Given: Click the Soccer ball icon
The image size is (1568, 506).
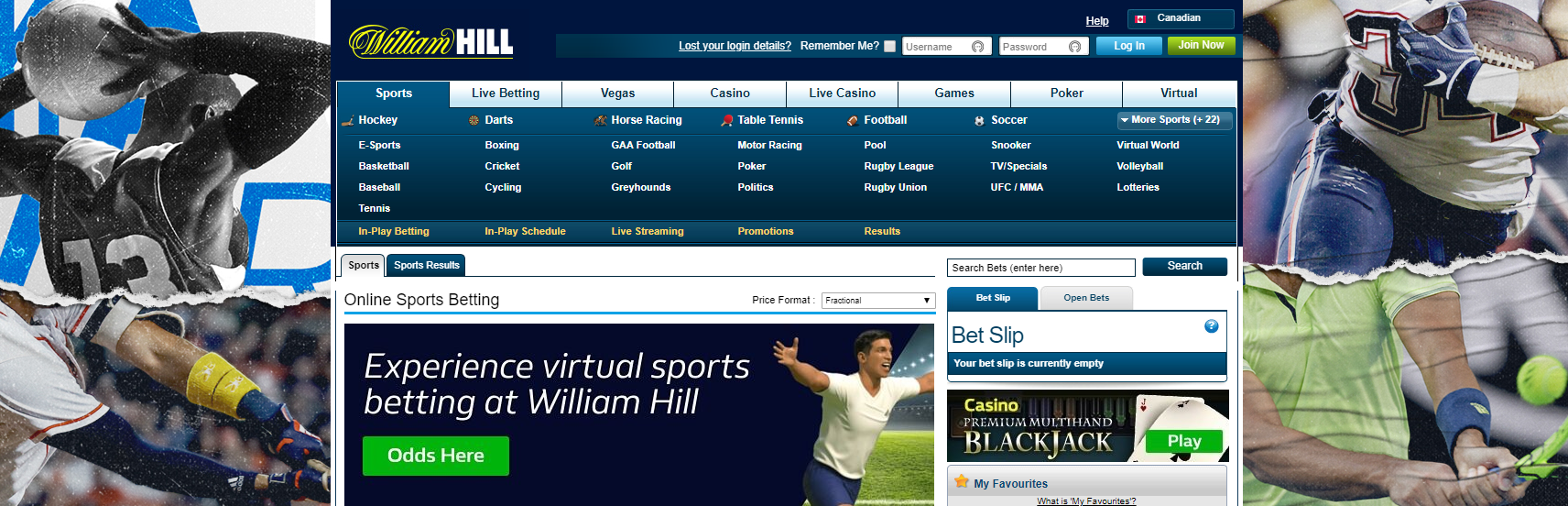Looking at the screenshot, I should tap(980, 120).
